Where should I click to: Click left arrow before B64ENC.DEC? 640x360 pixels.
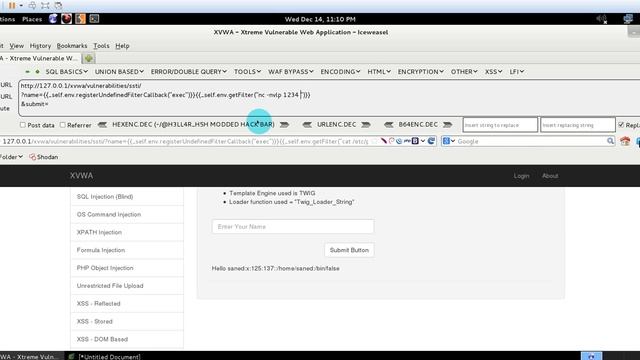389,125
